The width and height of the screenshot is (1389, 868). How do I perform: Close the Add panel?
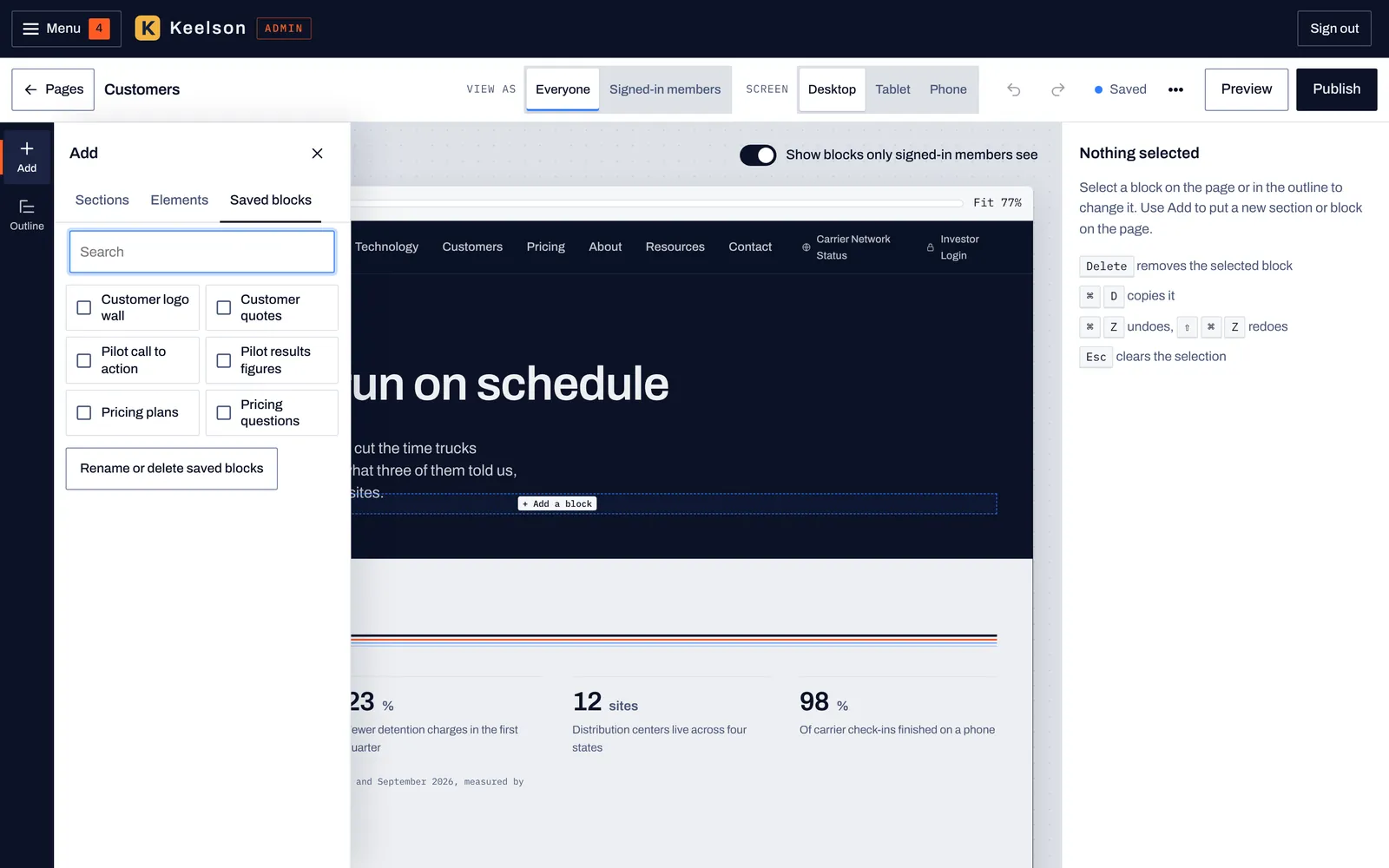click(317, 153)
